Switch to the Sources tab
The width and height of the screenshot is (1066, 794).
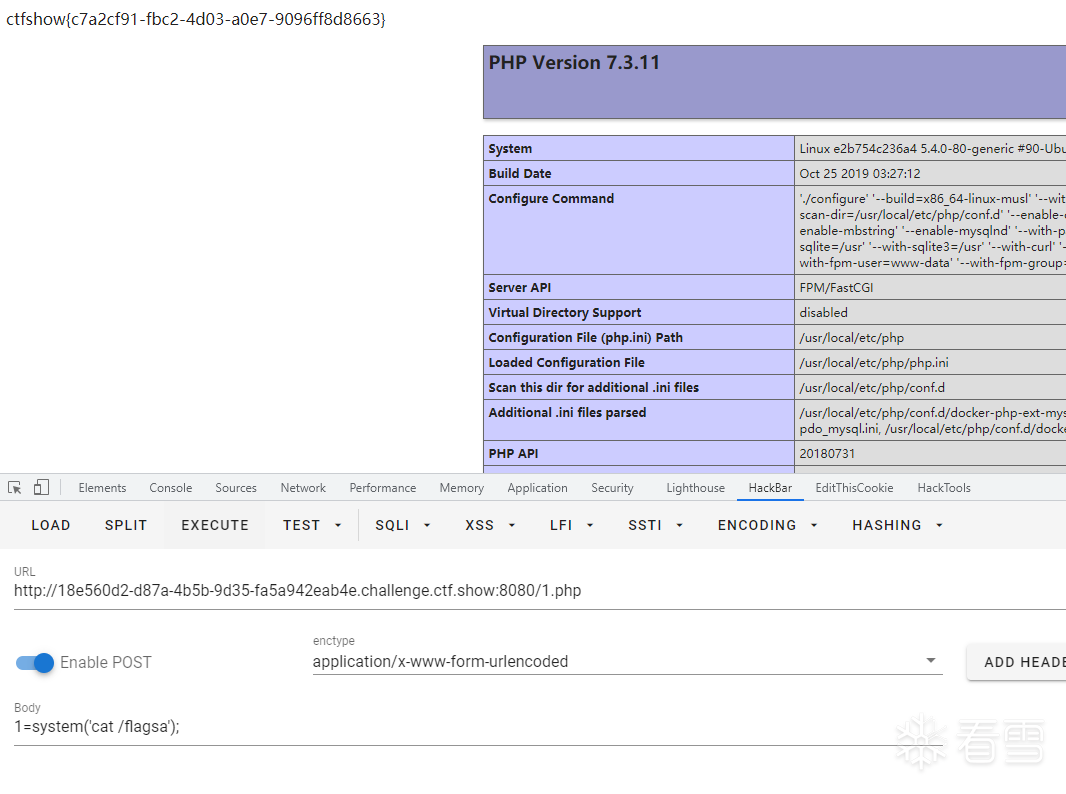click(236, 487)
